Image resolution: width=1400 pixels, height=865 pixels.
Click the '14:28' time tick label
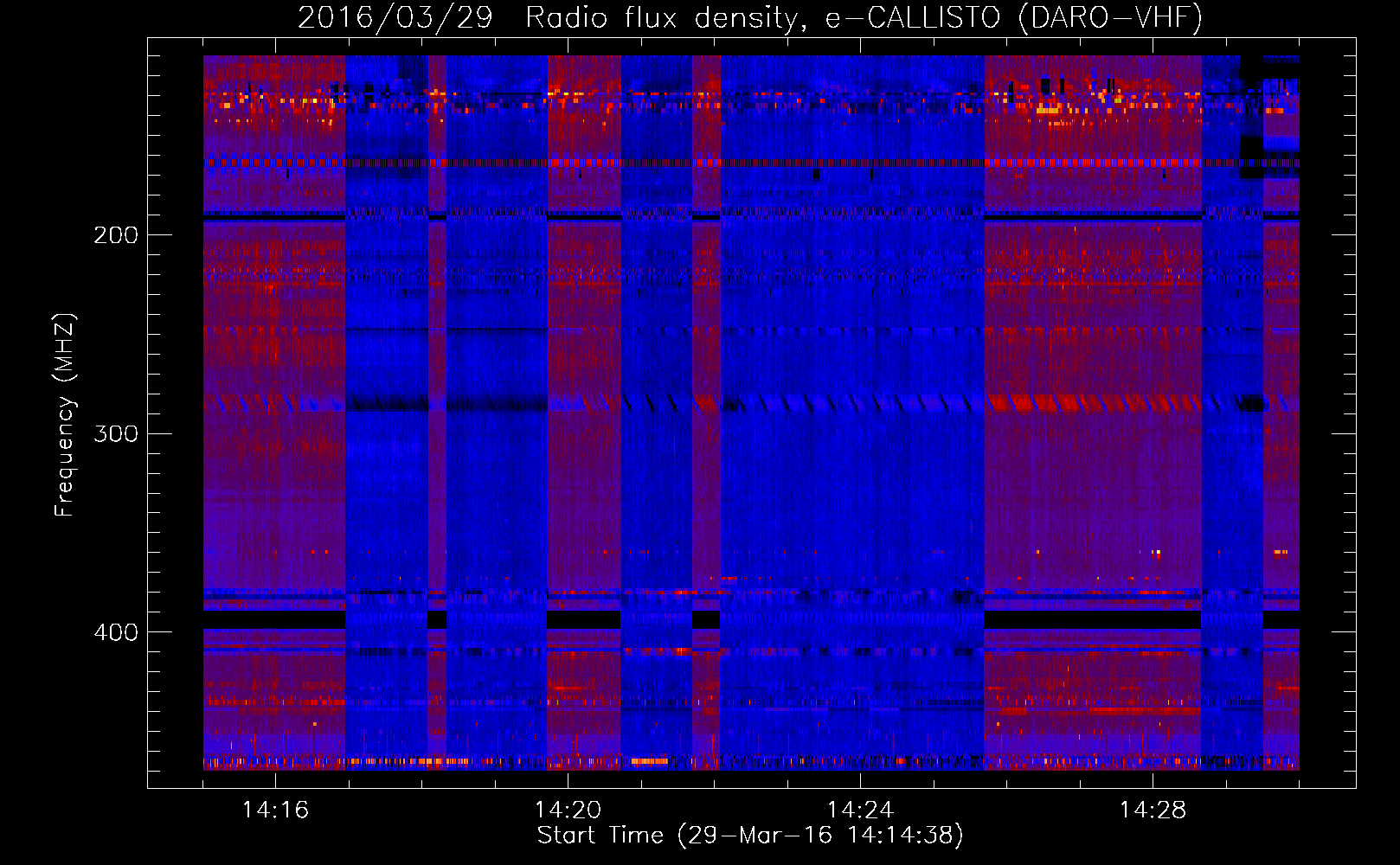[x=1153, y=811]
